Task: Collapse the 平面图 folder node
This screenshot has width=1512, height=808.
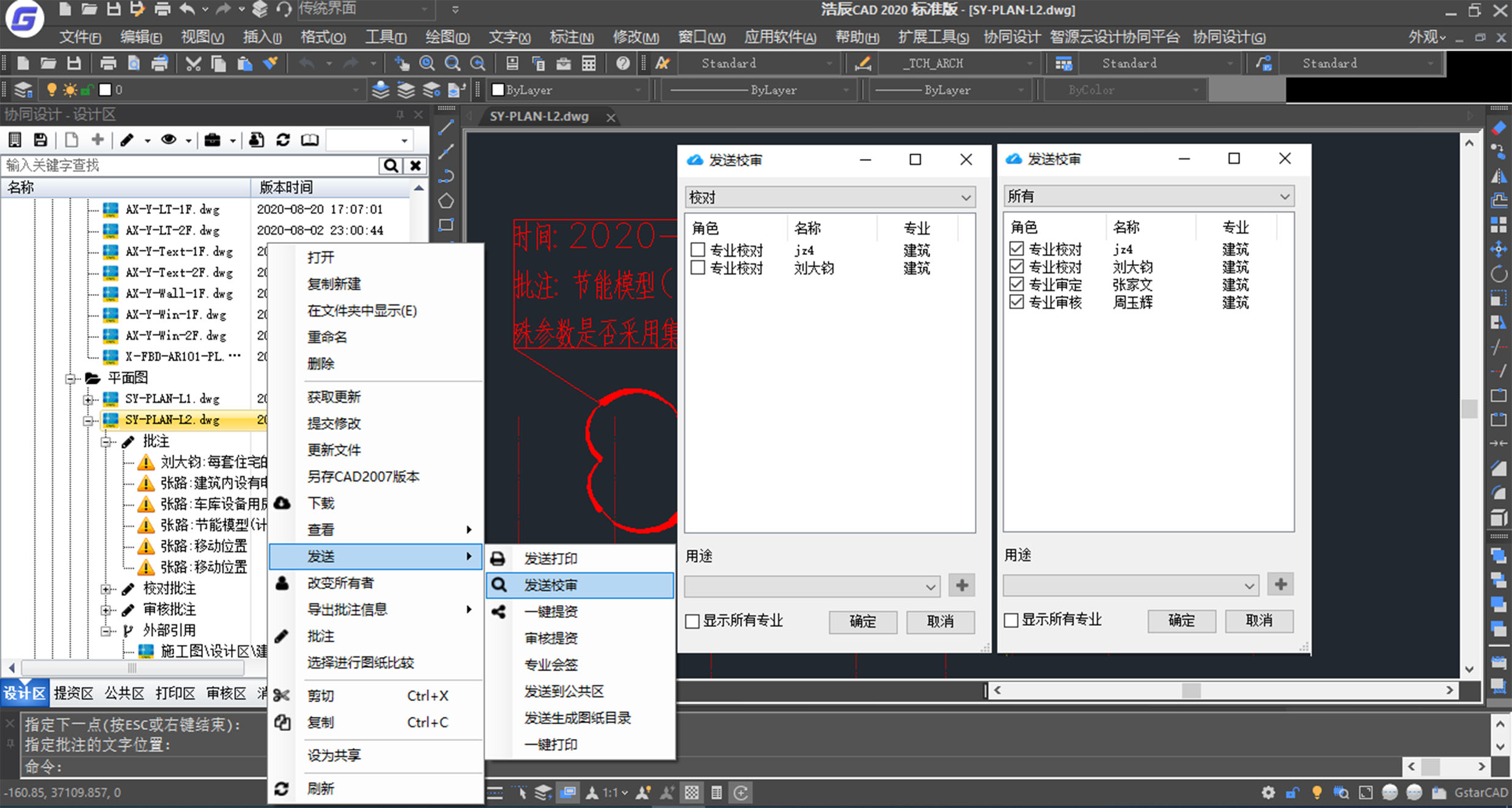Action: coord(70,379)
